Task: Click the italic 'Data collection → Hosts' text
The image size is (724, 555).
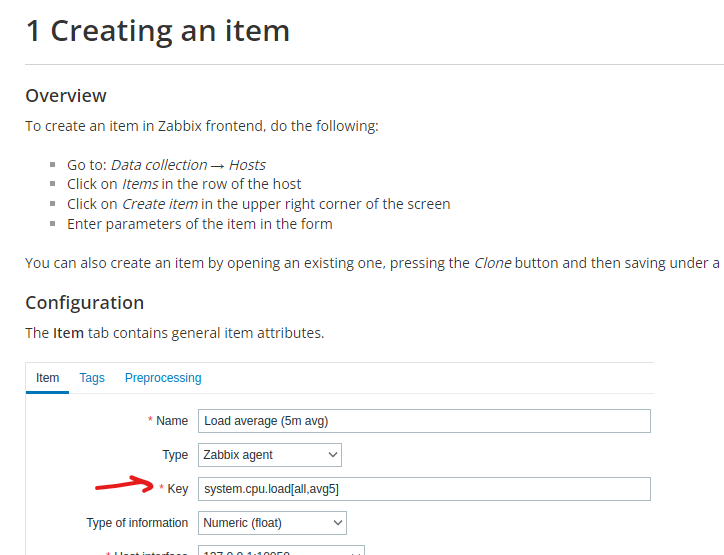Action: [188, 165]
